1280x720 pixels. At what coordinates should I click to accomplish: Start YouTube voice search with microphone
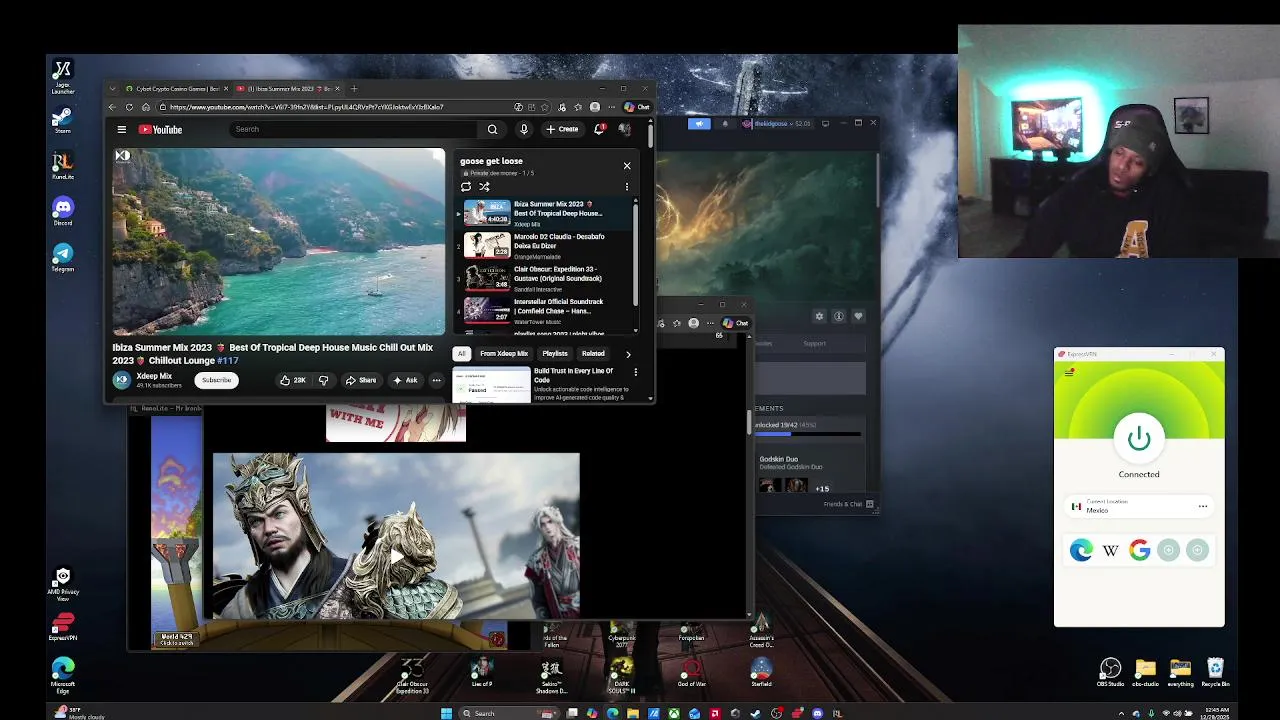[x=523, y=129]
